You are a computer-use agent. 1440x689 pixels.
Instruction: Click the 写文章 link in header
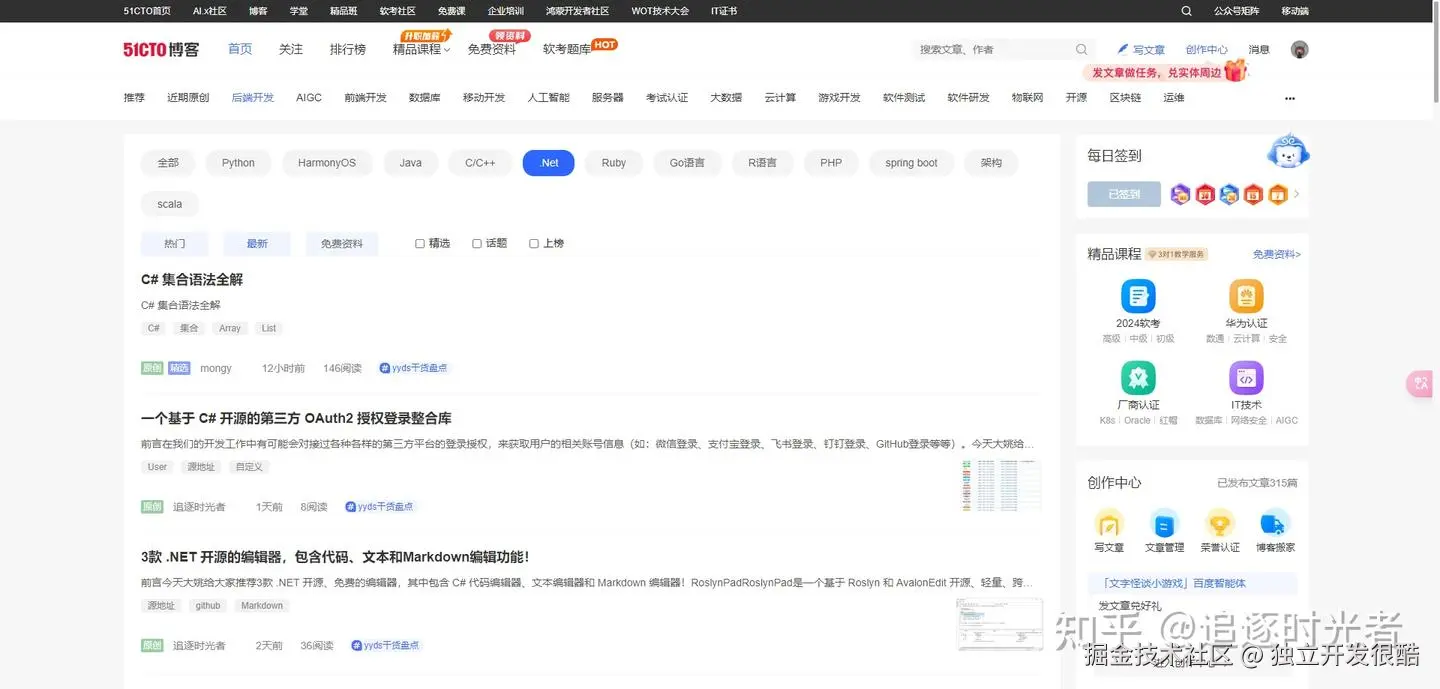coord(1141,49)
